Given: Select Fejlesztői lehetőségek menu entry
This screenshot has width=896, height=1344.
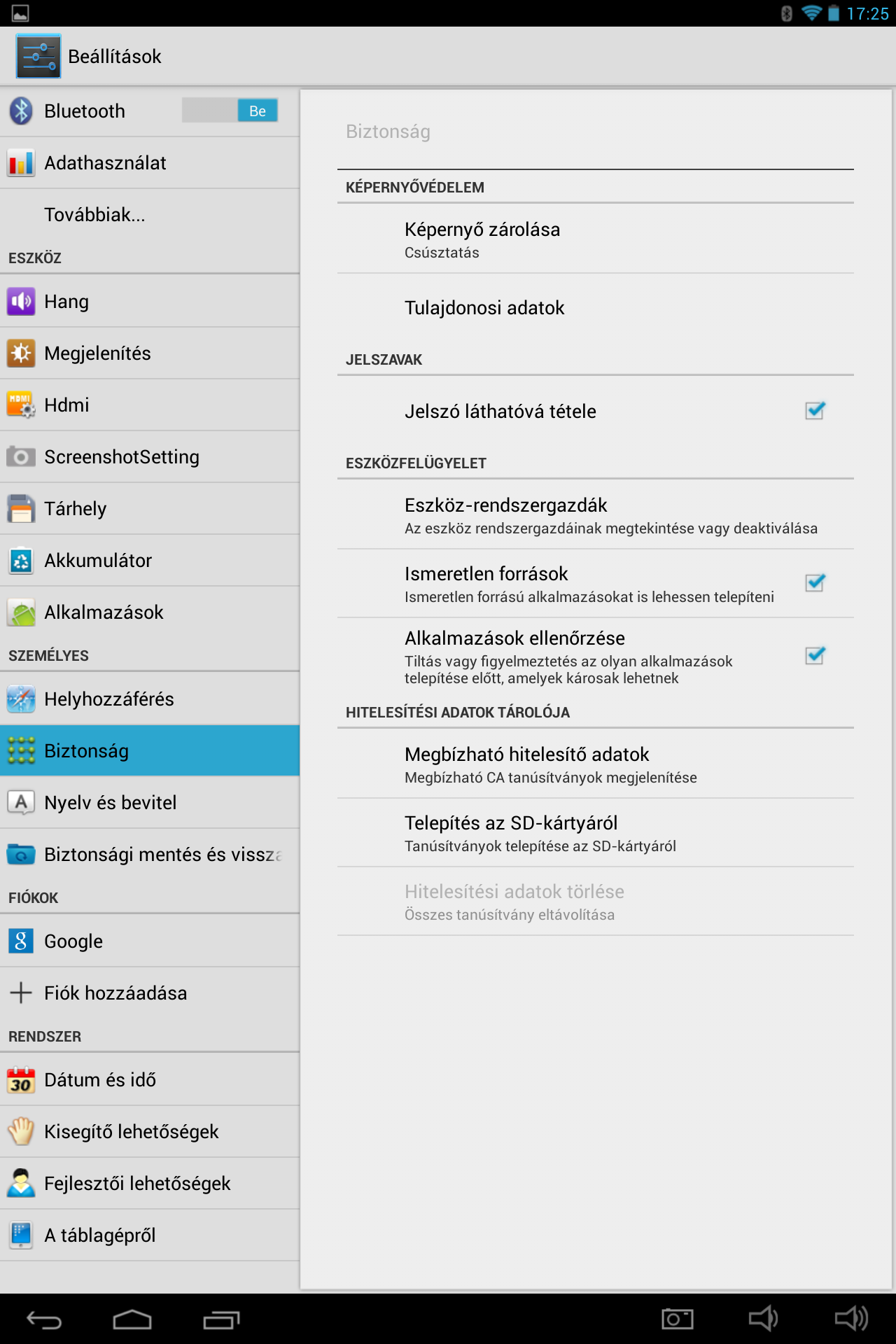Looking at the screenshot, I should [x=150, y=1184].
